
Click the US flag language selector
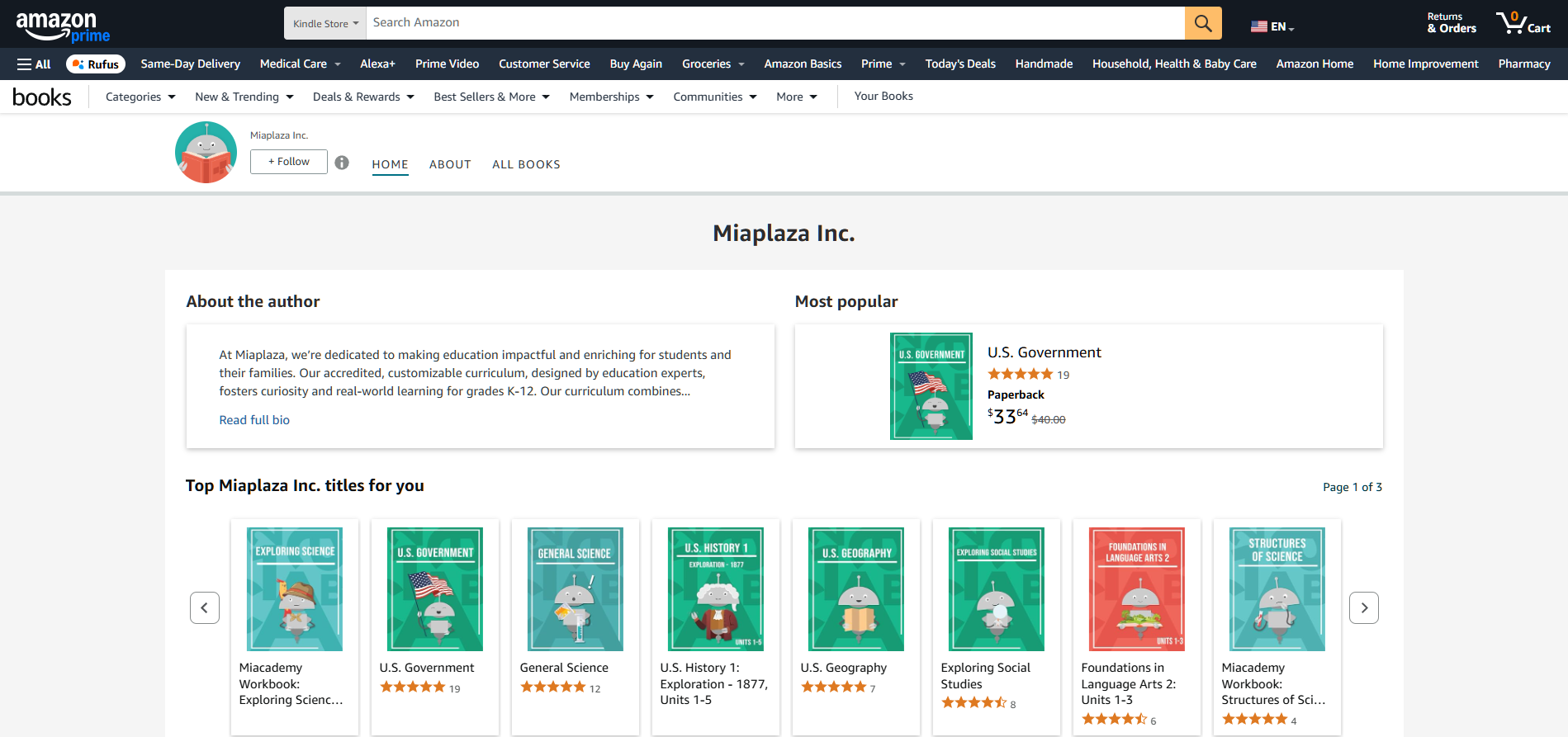click(1272, 26)
